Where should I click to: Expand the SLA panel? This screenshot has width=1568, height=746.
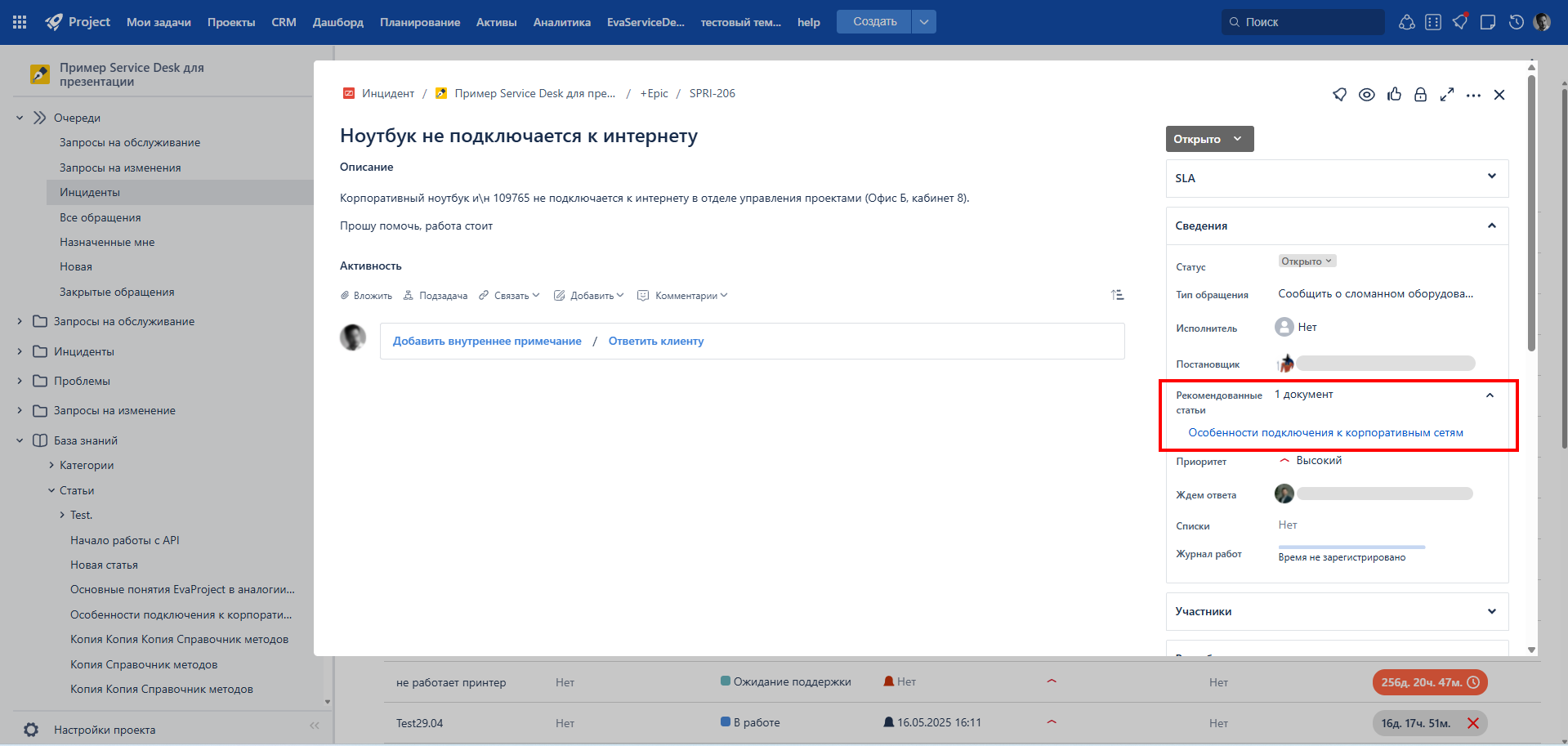point(1491,177)
